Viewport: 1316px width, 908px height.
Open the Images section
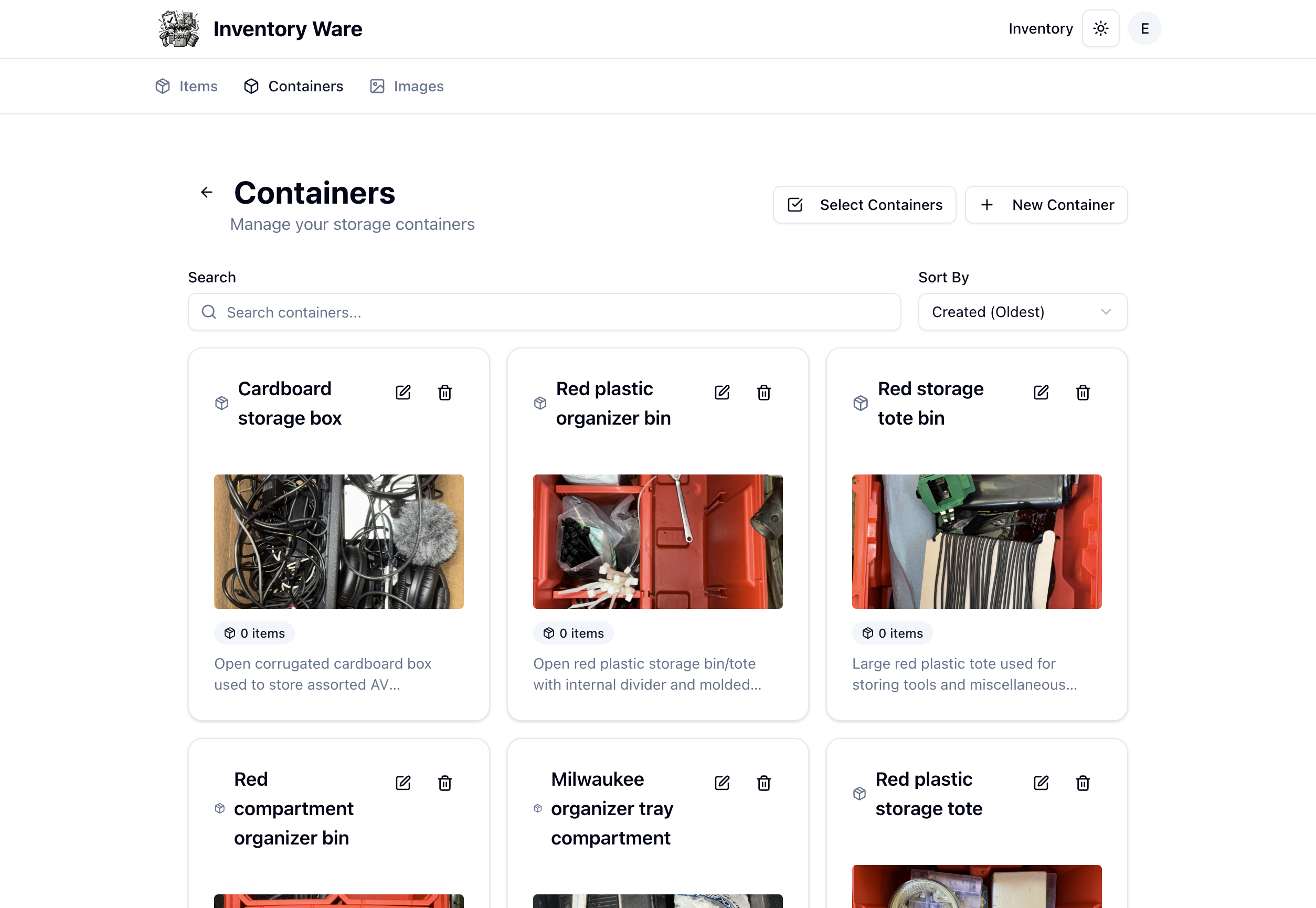pos(406,86)
